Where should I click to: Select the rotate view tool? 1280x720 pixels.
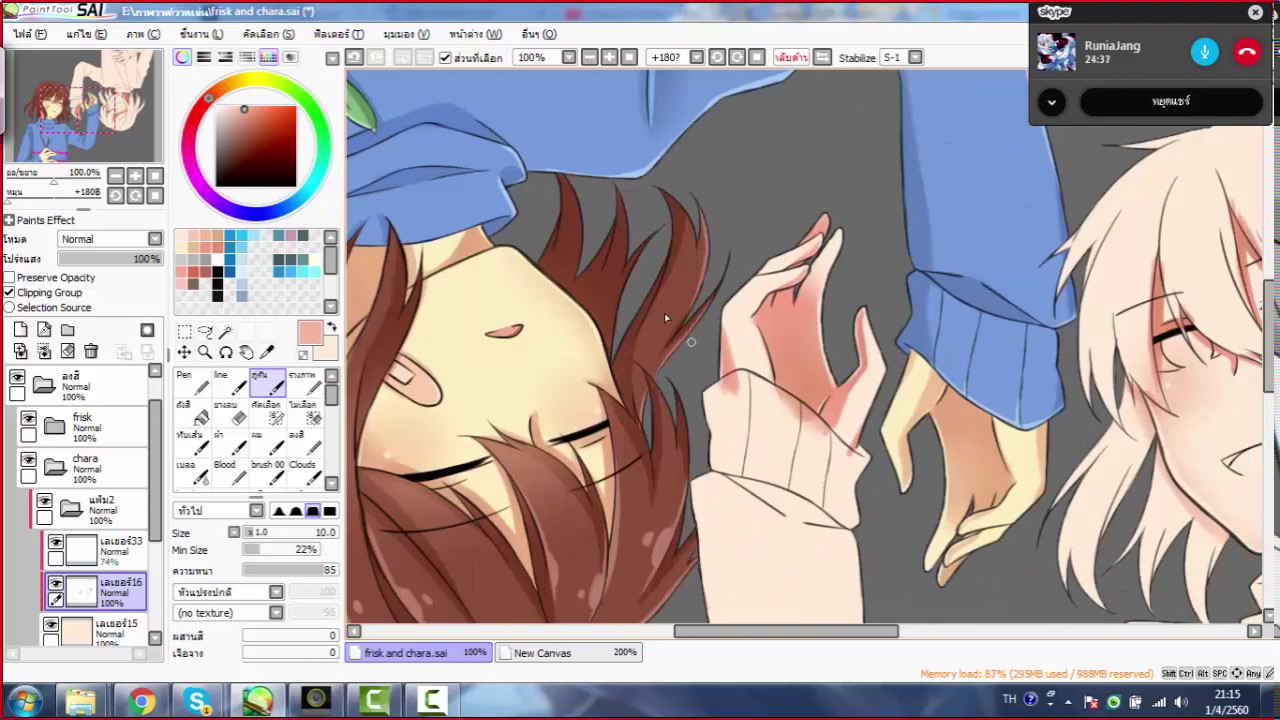tap(226, 352)
